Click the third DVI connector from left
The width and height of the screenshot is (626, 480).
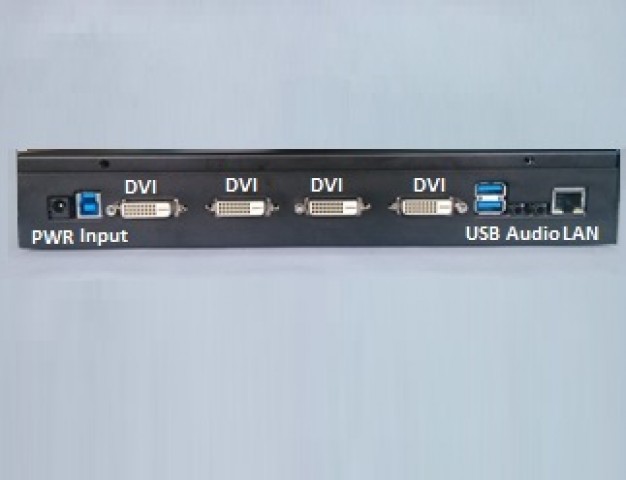tap(332, 208)
